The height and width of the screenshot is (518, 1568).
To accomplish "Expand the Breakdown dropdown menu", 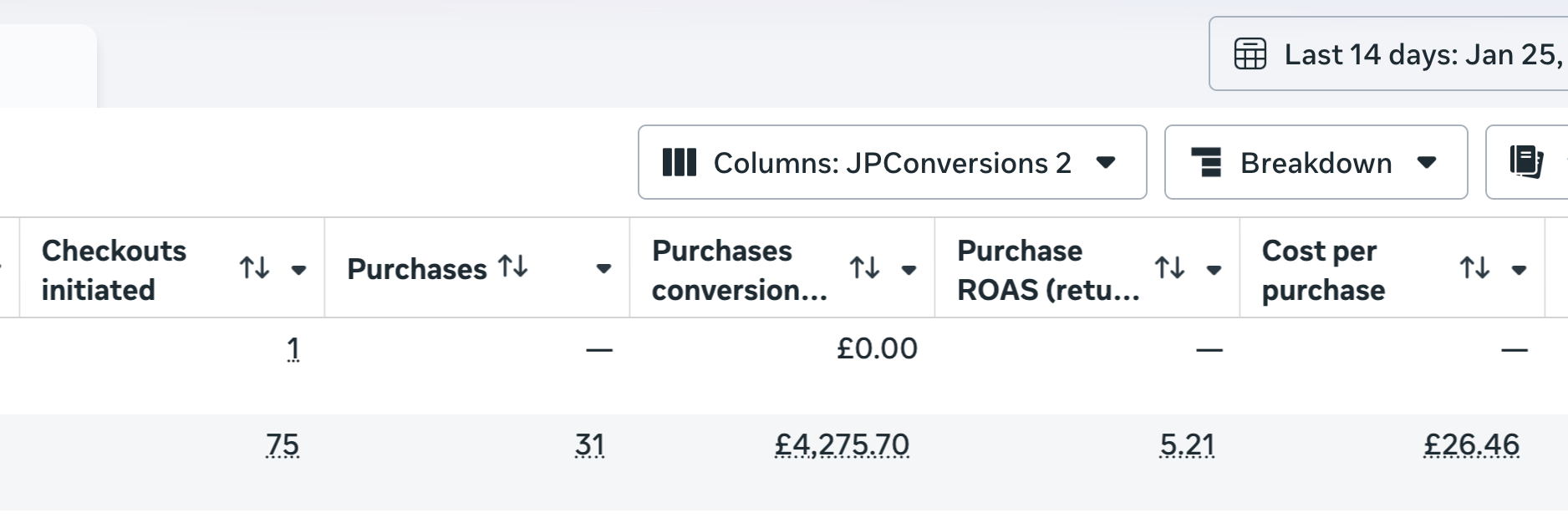I will [x=1428, y=162].
